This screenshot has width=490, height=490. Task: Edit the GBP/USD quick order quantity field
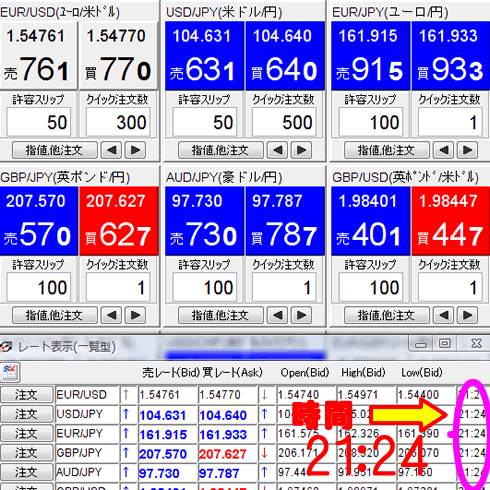click(x=450, y=287)
